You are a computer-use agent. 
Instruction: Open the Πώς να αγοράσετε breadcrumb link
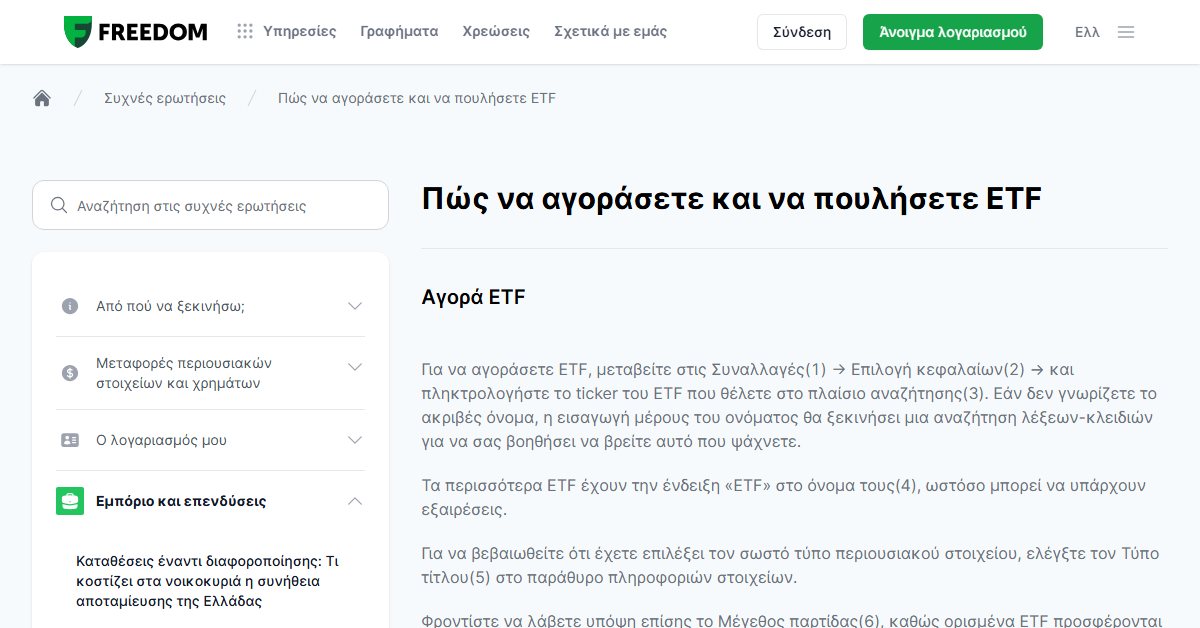coord(417,98)
